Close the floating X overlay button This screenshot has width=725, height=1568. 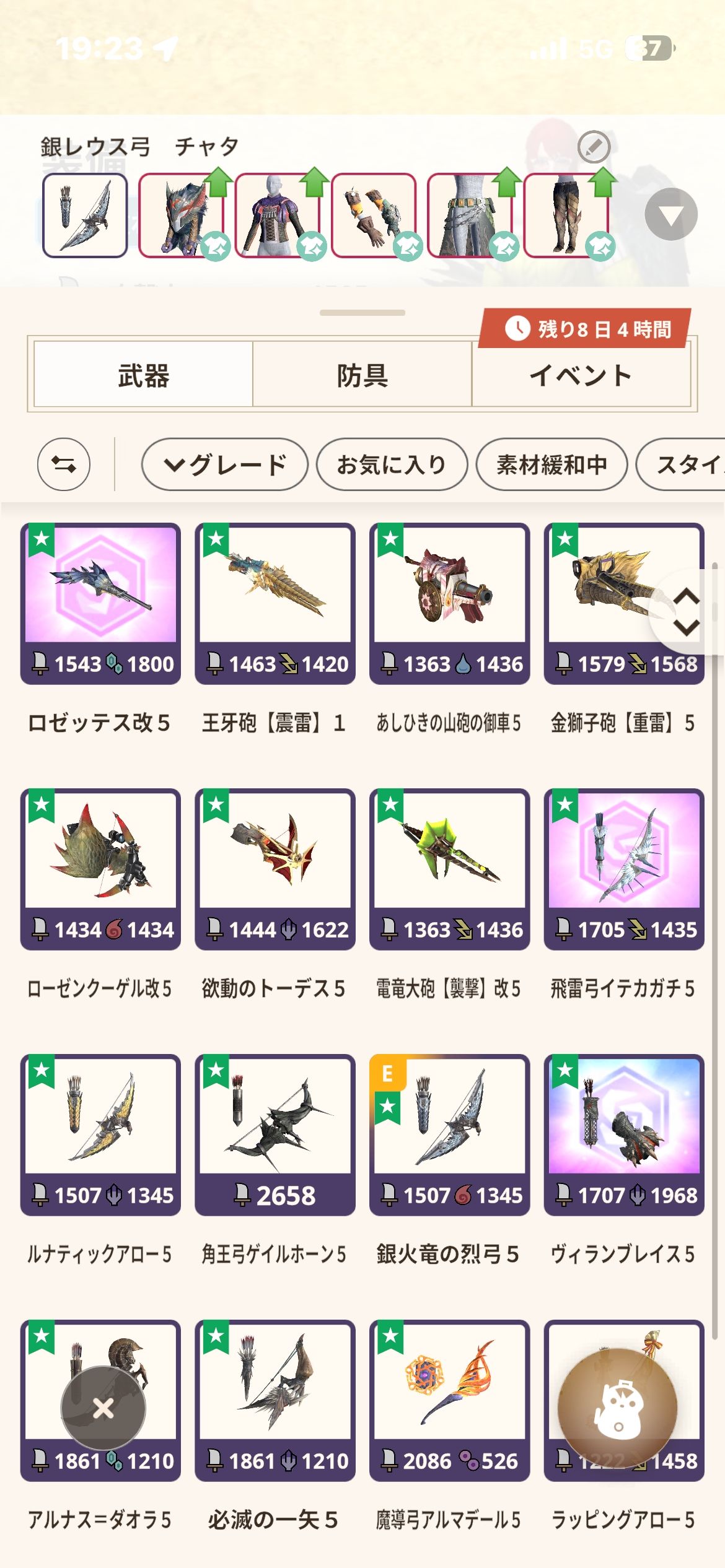(103, 1408)
